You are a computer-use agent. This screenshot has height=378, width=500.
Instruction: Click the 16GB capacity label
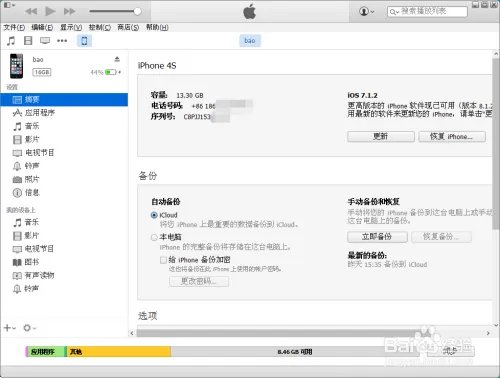(x=42, y=72)
